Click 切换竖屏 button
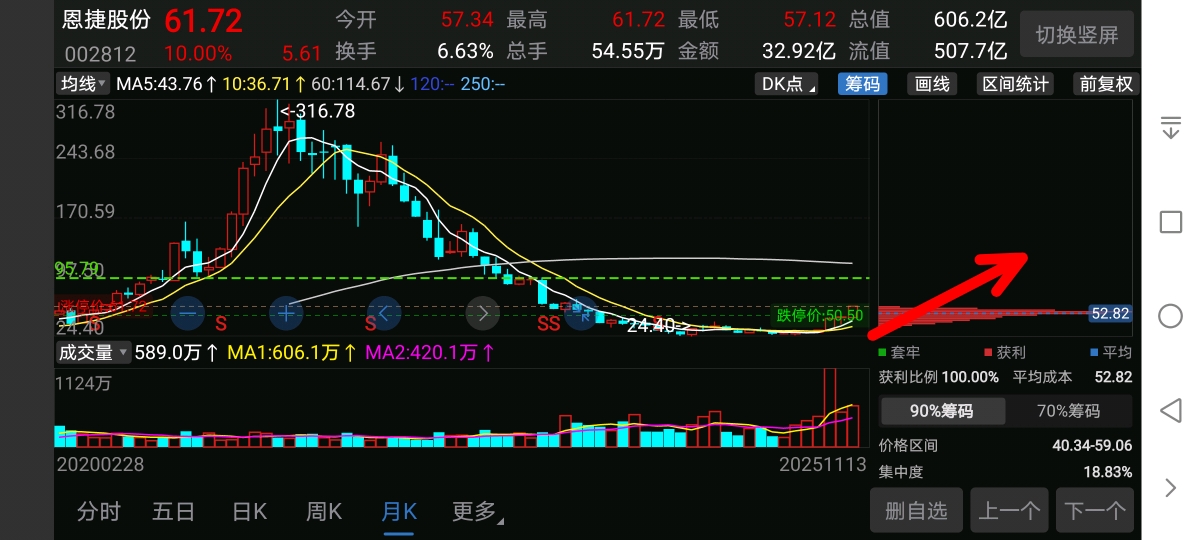The image size is (1200, 540). click(x=1077, y=35)
